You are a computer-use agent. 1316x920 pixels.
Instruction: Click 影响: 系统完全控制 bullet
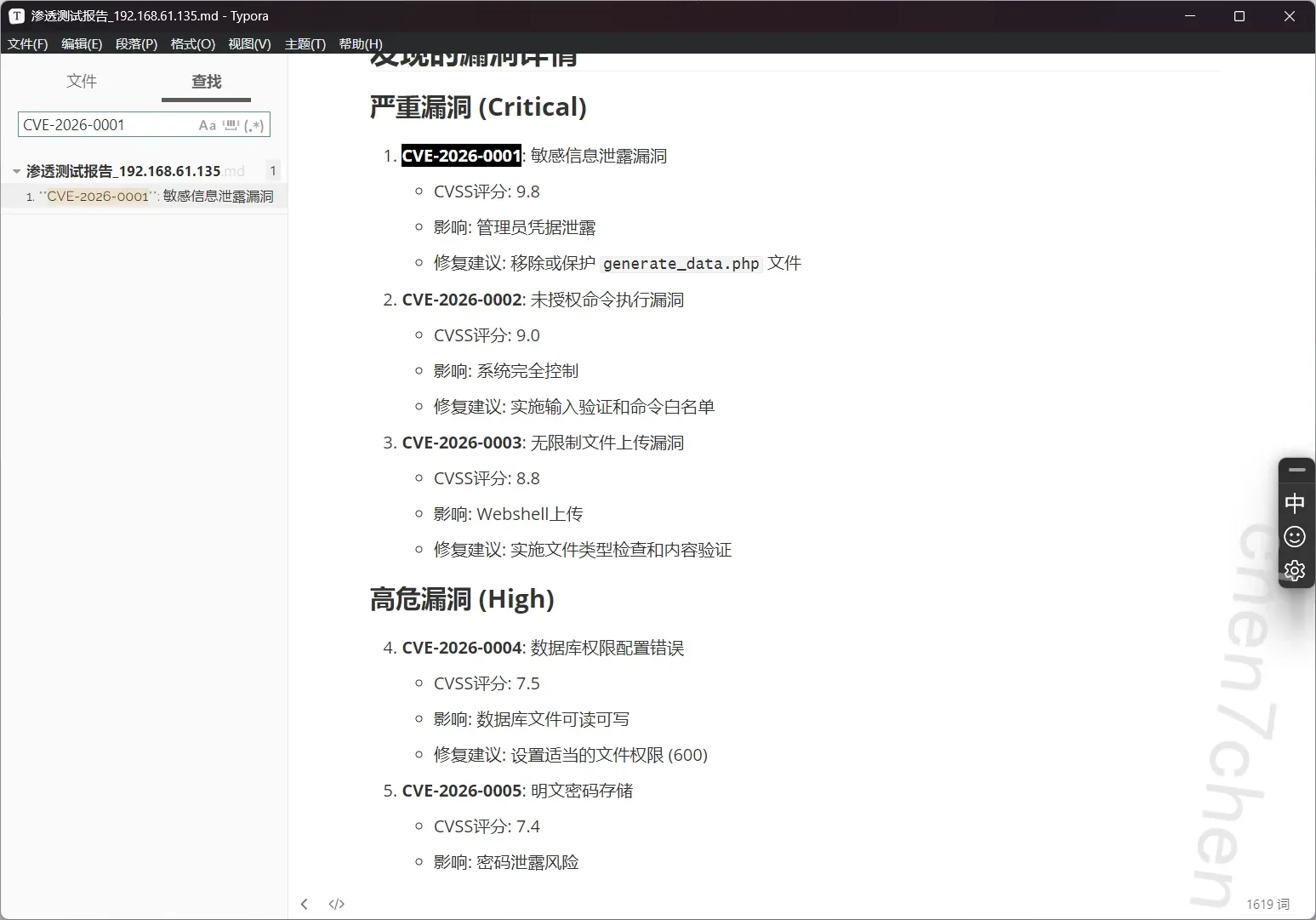click(x=506, y=371)
